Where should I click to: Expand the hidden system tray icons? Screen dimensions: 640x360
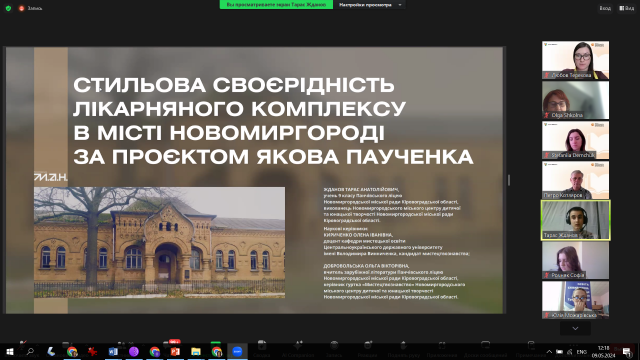pyautogui.click(x=549, y=352)
